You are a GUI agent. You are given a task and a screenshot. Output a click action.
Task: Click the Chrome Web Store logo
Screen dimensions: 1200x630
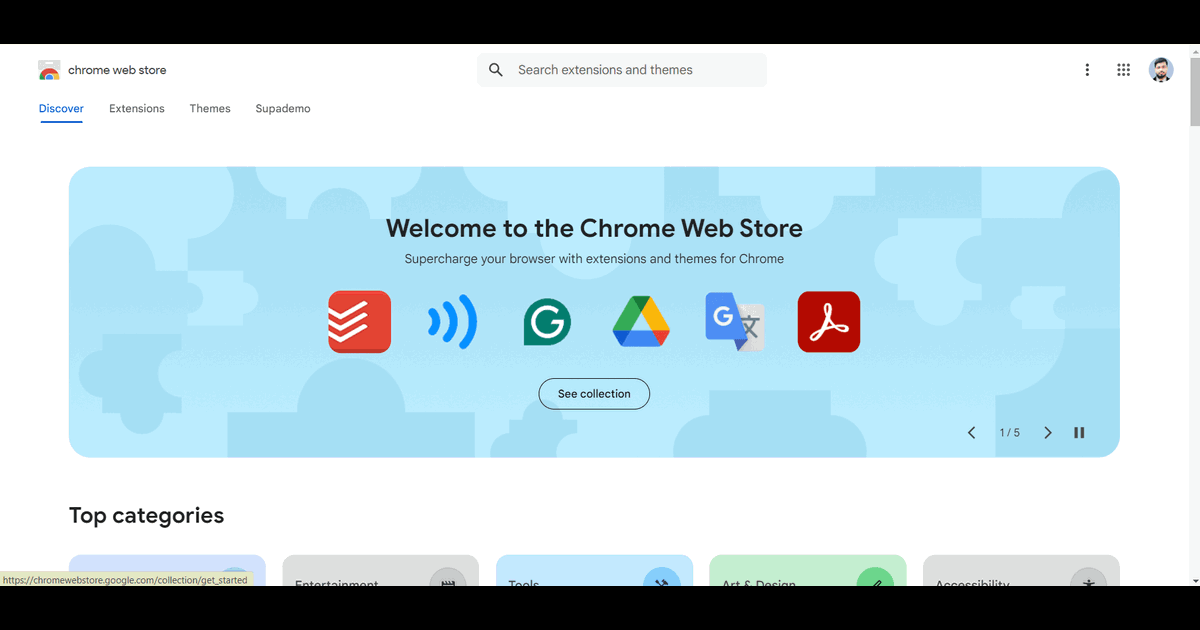[x=49, y=70]
